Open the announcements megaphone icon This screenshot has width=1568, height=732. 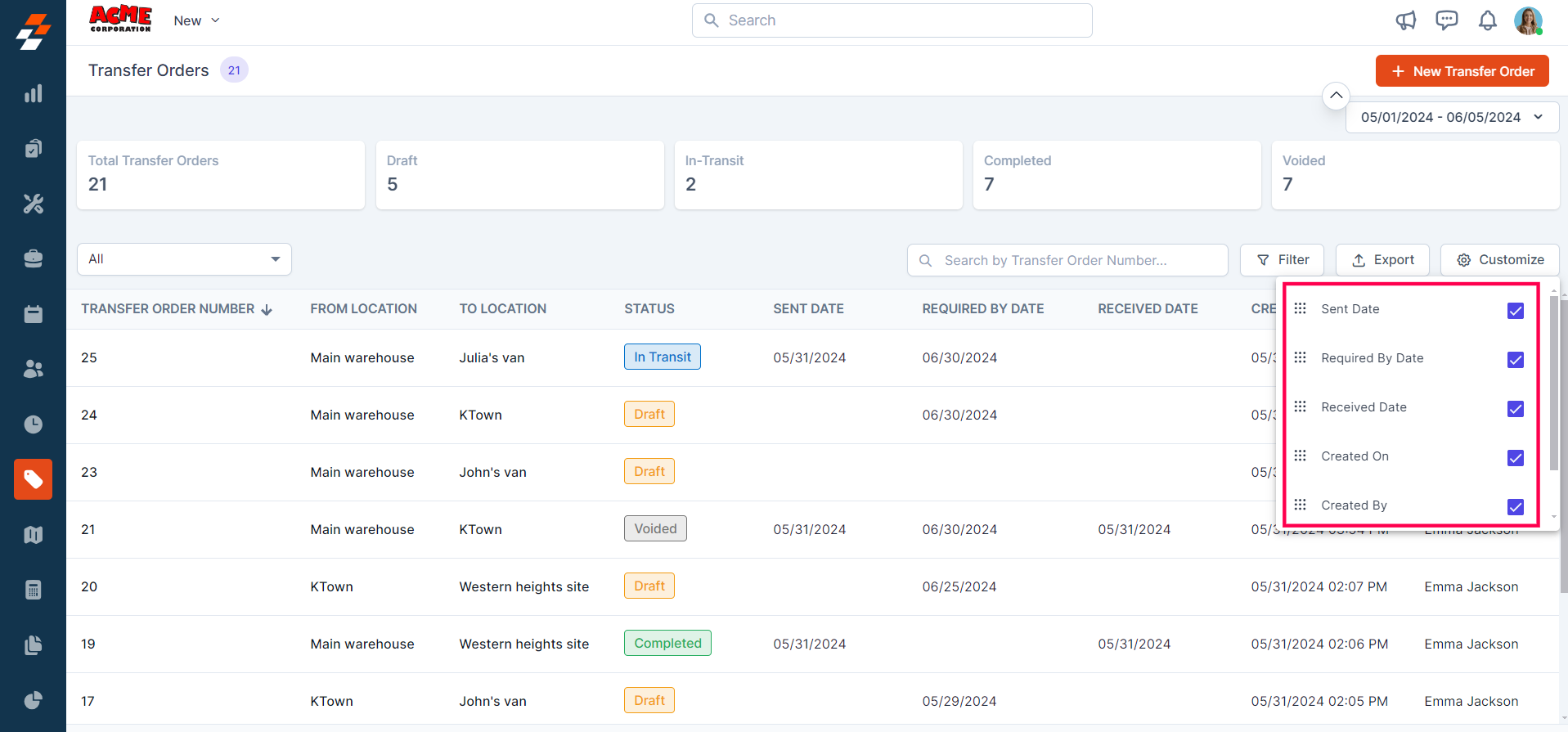1405,20
